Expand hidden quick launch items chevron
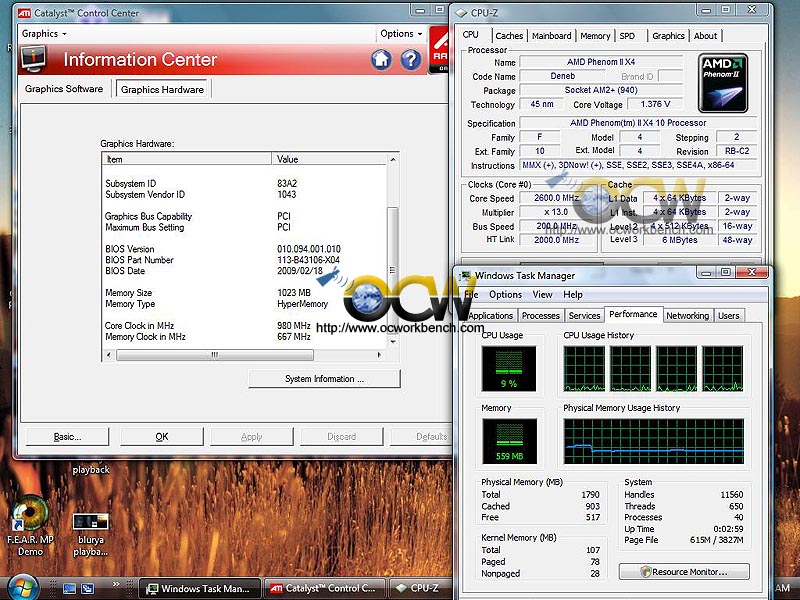The height and width of the screenshot is (600, 800). pyautogui.click(x=116, y=585)
